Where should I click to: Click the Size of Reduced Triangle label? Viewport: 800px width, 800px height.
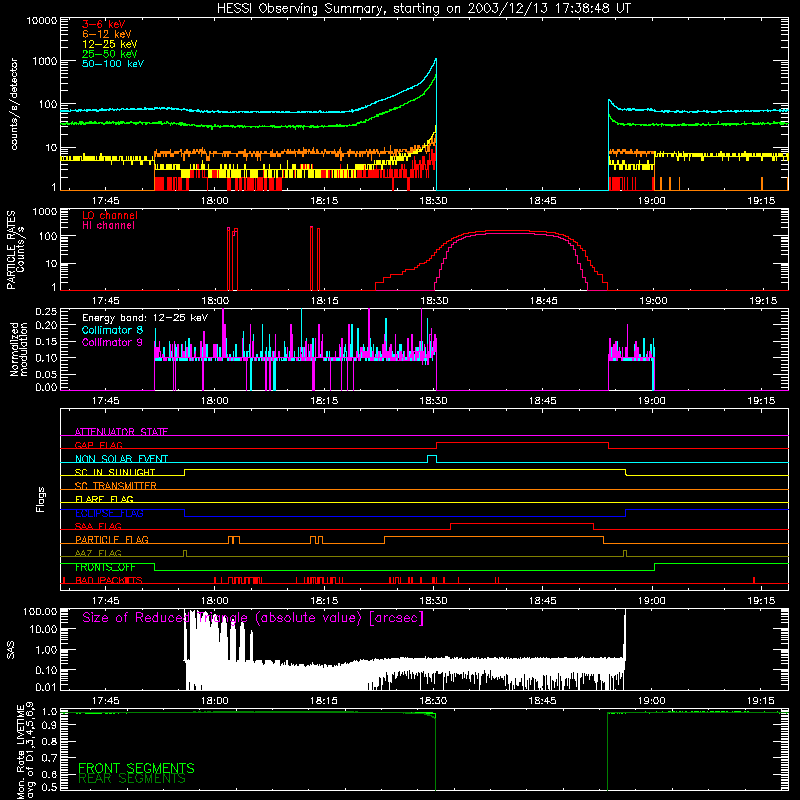(253, 618)
